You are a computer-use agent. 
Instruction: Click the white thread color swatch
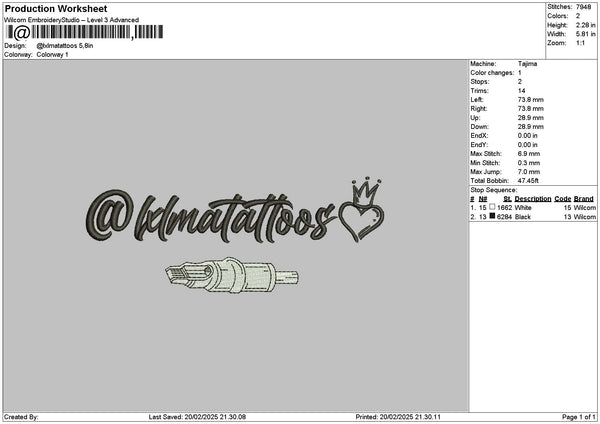(492, 207)
